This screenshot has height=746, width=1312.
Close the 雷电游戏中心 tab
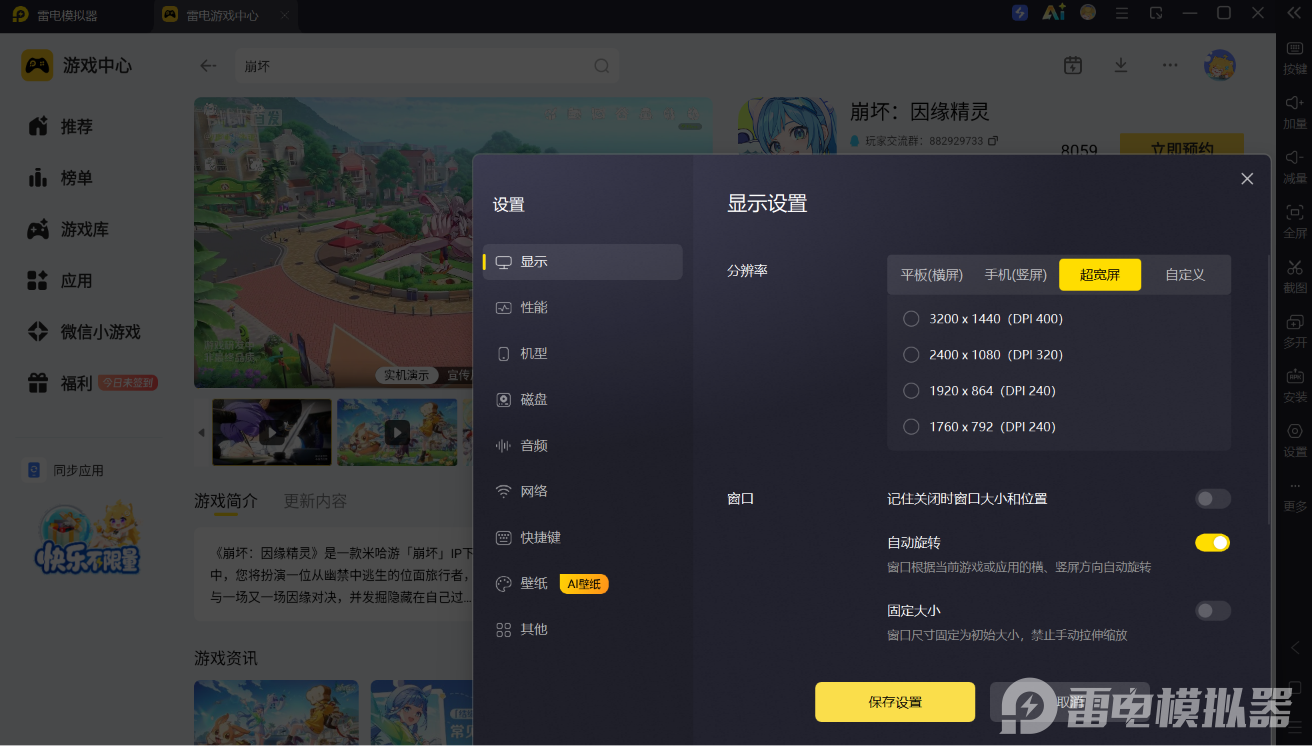pyautogui.click(x=285, y=15)
